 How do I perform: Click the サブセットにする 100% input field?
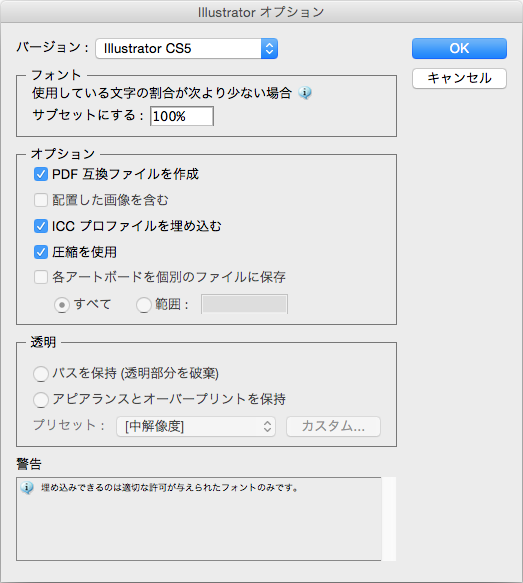click(x=182, y=116)
